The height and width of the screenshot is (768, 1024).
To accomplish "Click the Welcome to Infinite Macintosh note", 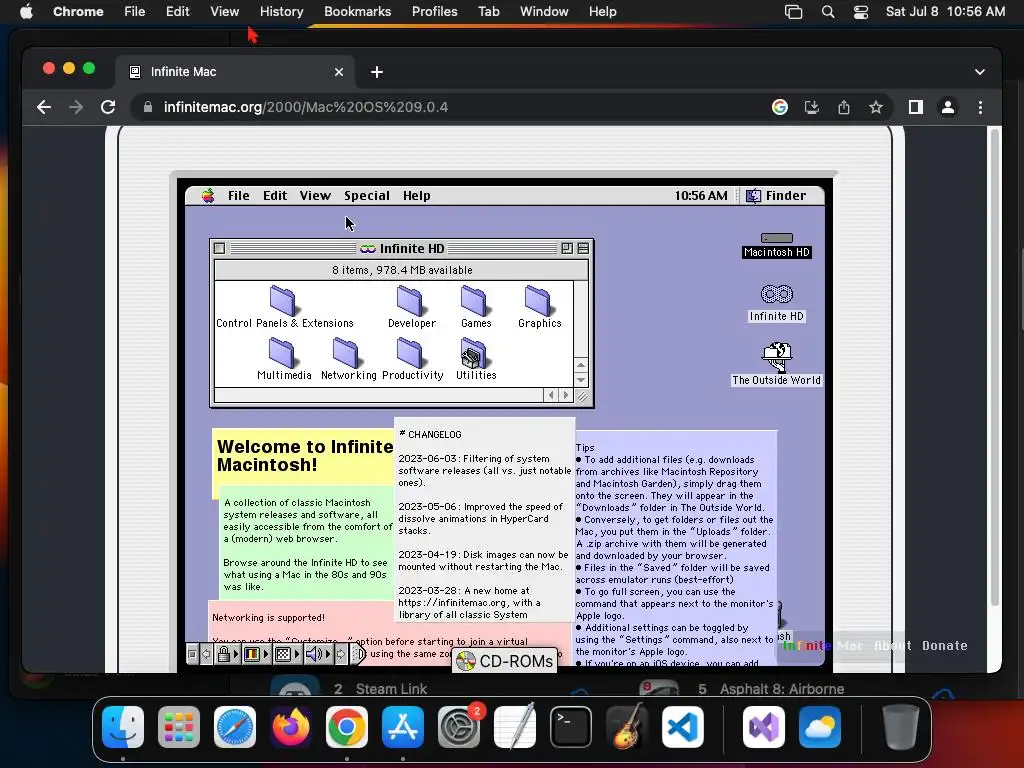I will click(303, 456).
